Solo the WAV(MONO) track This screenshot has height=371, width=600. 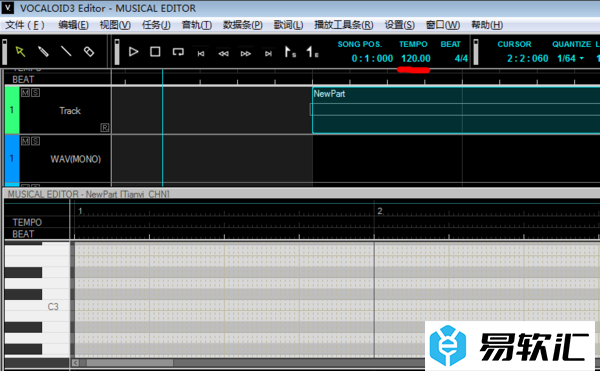click(35, 141)
